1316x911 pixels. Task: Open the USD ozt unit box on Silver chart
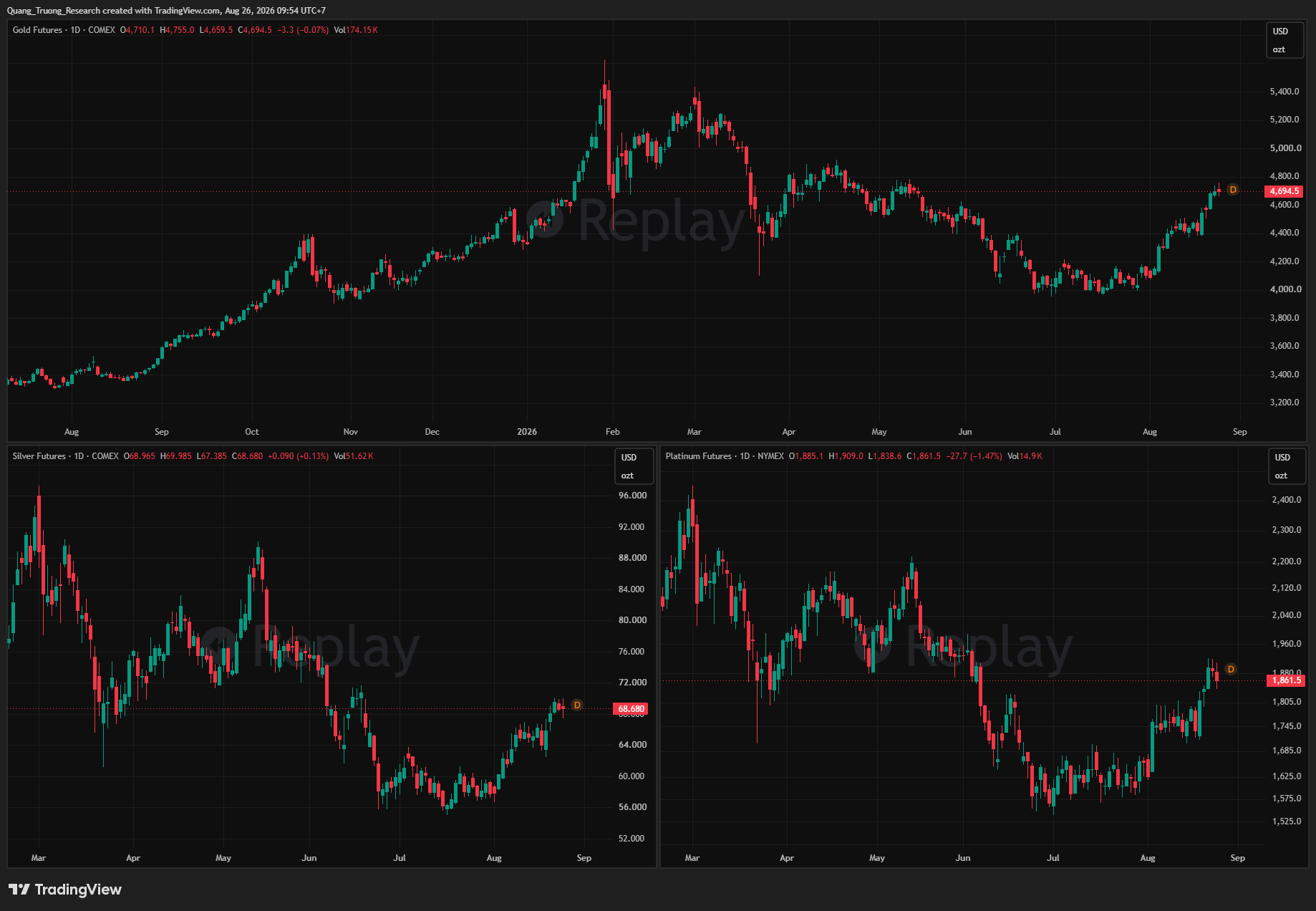point(634,466)
